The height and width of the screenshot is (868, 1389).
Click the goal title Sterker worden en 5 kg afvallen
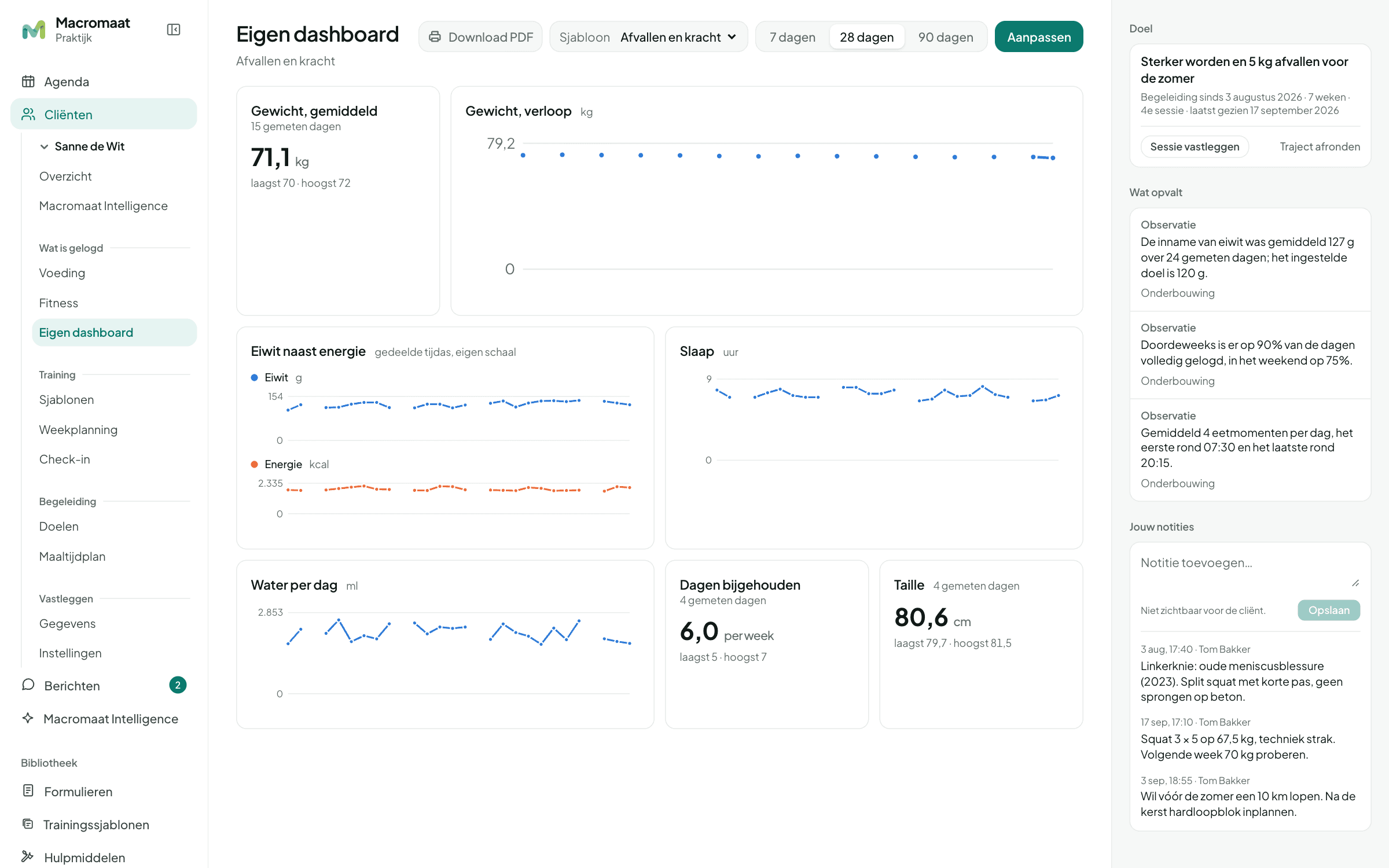[1244, 69]
